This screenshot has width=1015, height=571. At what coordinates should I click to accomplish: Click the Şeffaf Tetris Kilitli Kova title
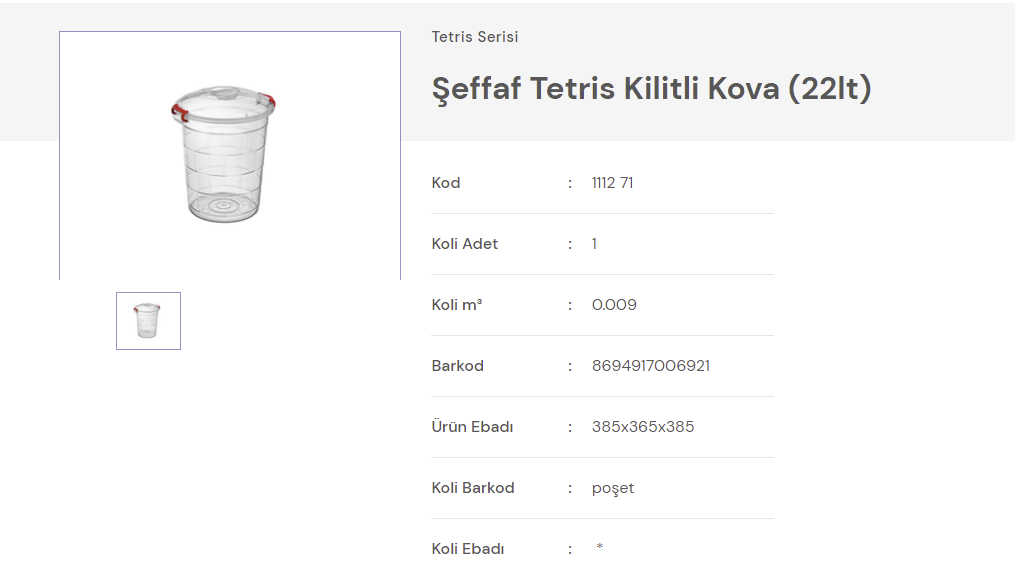(651, 88)
